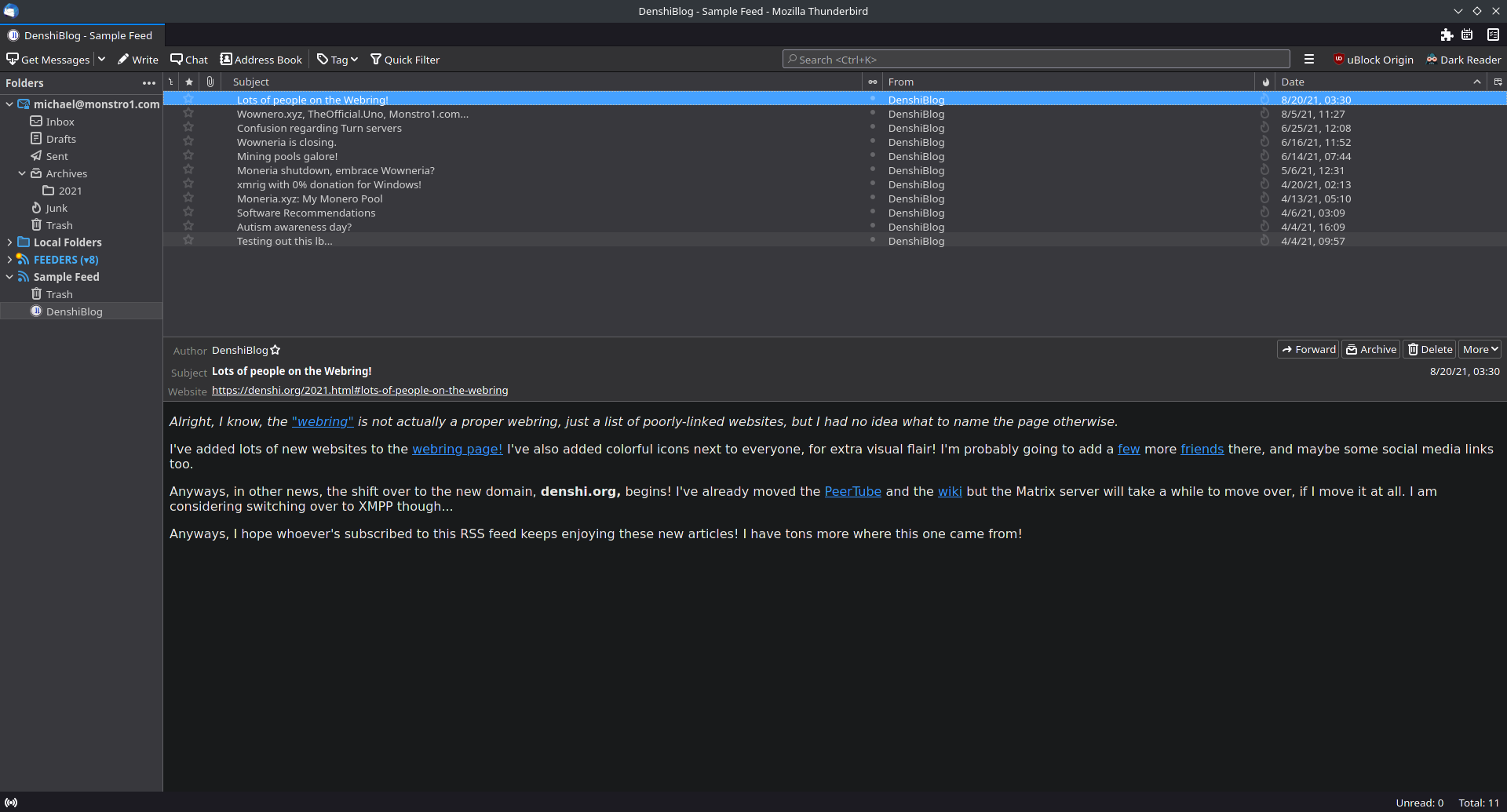
Task: Open the Address Book
Action: coord(261,60)
